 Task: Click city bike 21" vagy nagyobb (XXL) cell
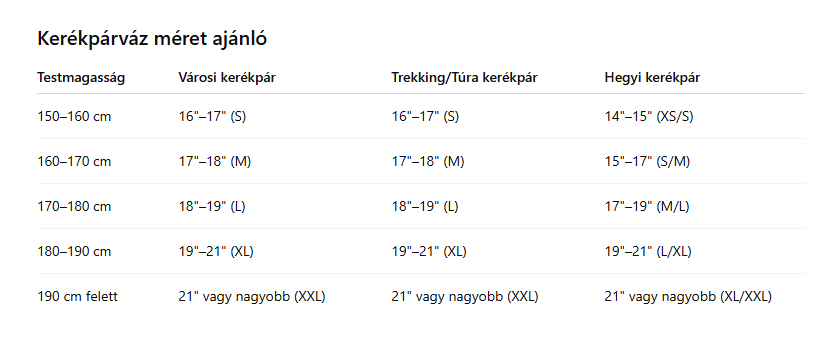(252, 297)
